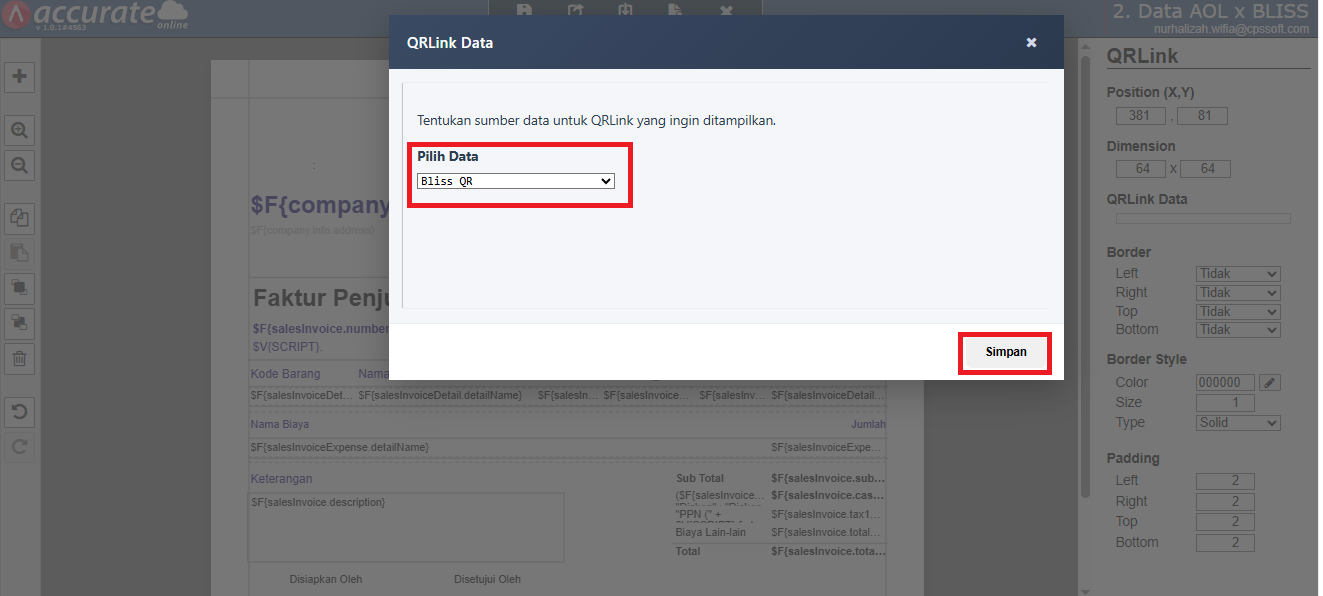Click the Sub Total label in template
The image size is (1323, 596).
point(700,479)
